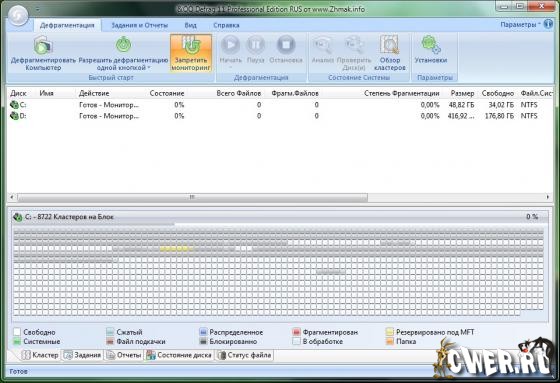Switch to the Отчеты bottom tab
Image resolution: width=560 pixels, height=383 pixels.
click(124, 355)
